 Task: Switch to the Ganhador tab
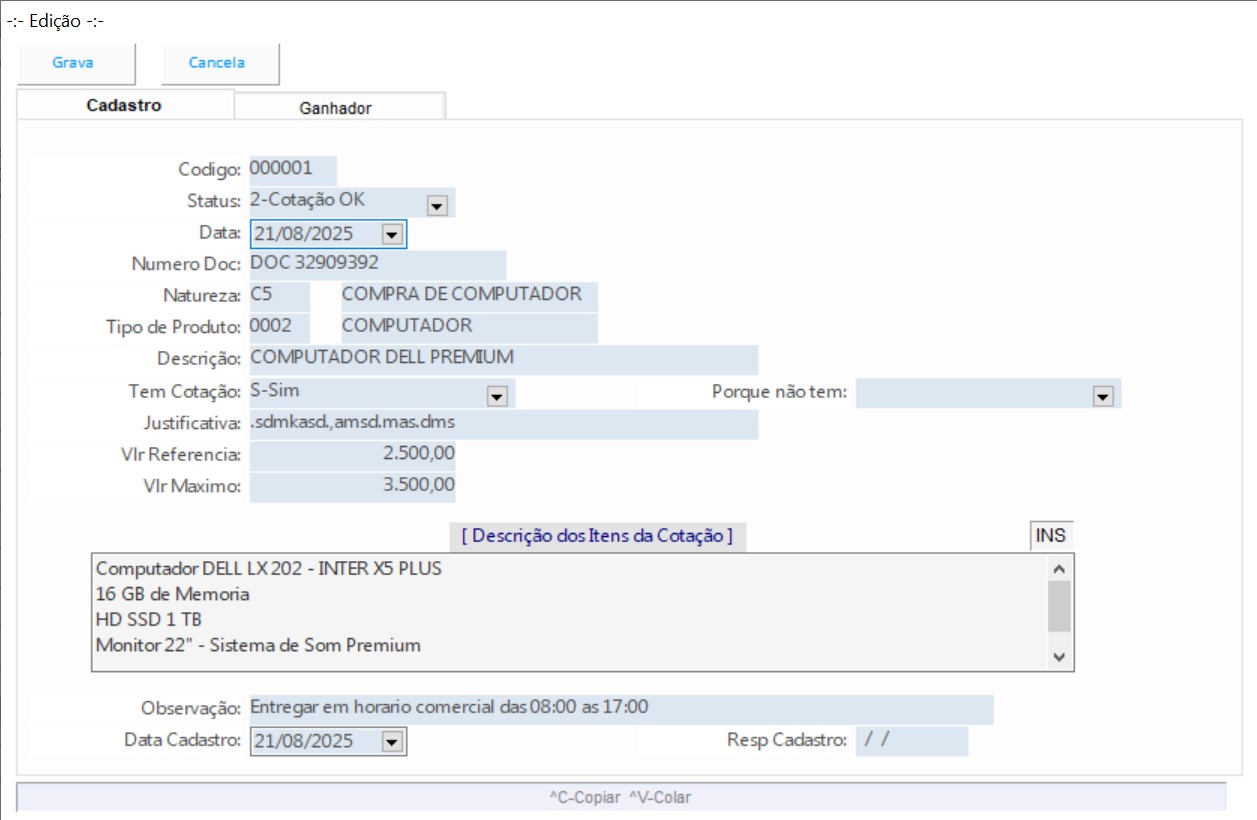pyautogui.click(x=336, y=108)
